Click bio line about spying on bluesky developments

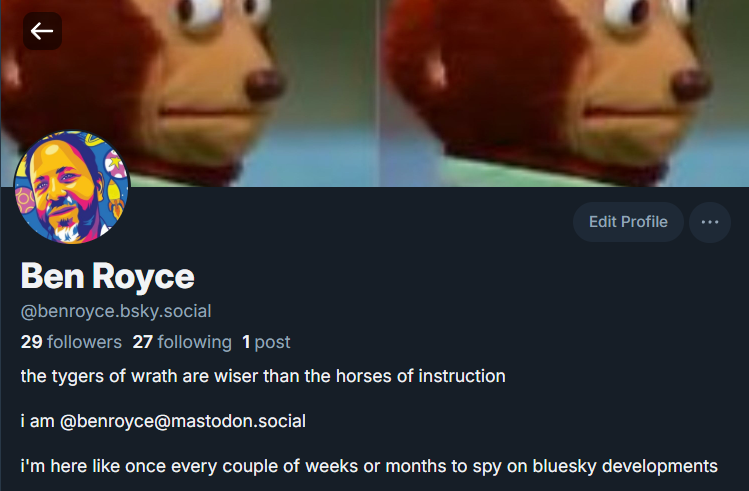coord(369,466)
